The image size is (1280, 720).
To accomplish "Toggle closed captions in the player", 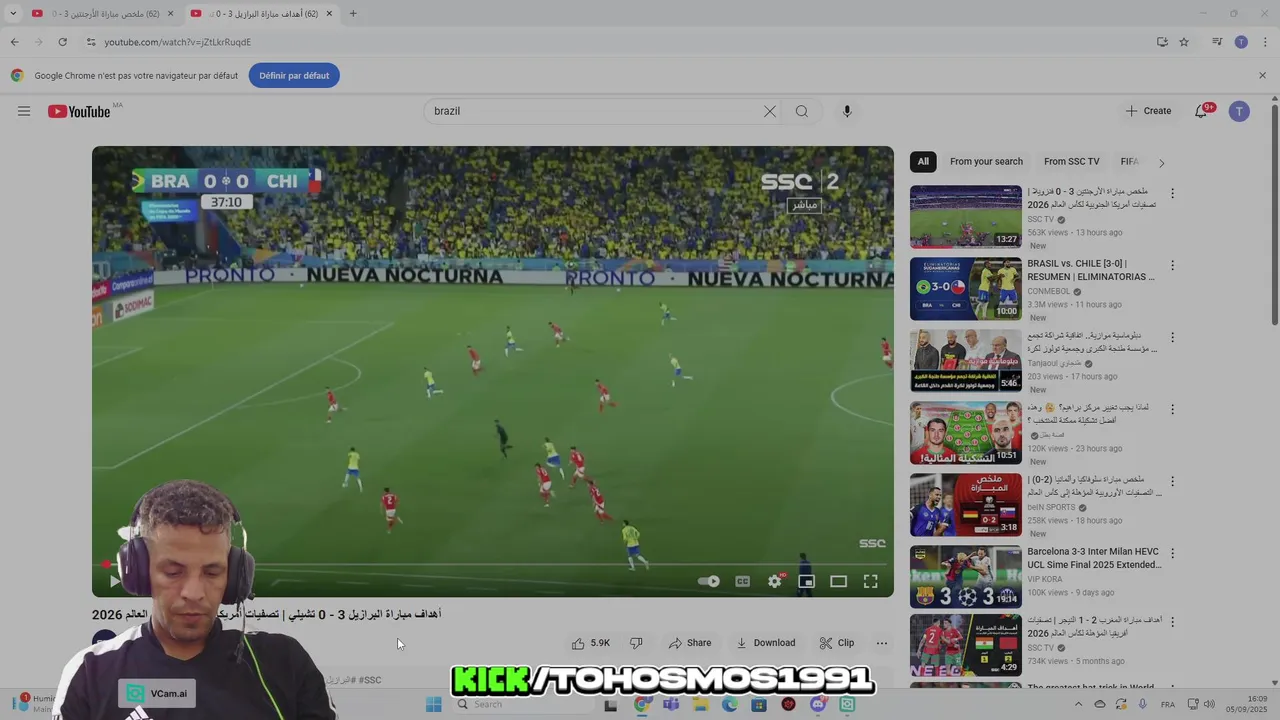I will pyautogui.click(x=743, y=581).
